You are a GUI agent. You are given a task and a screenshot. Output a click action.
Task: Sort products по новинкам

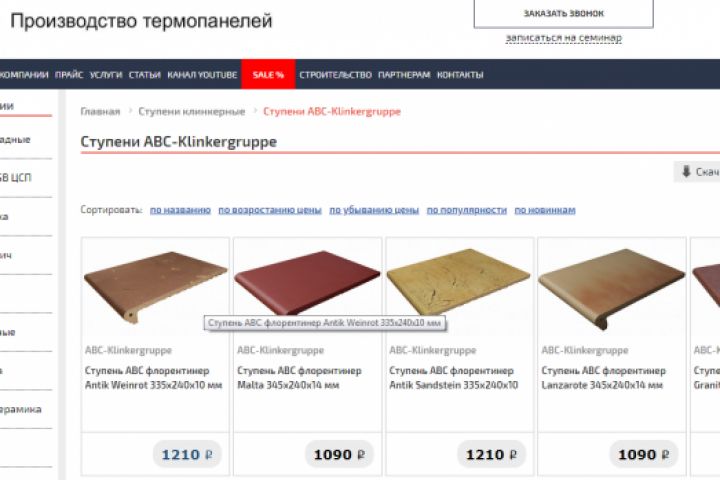[x=545, y=210]
